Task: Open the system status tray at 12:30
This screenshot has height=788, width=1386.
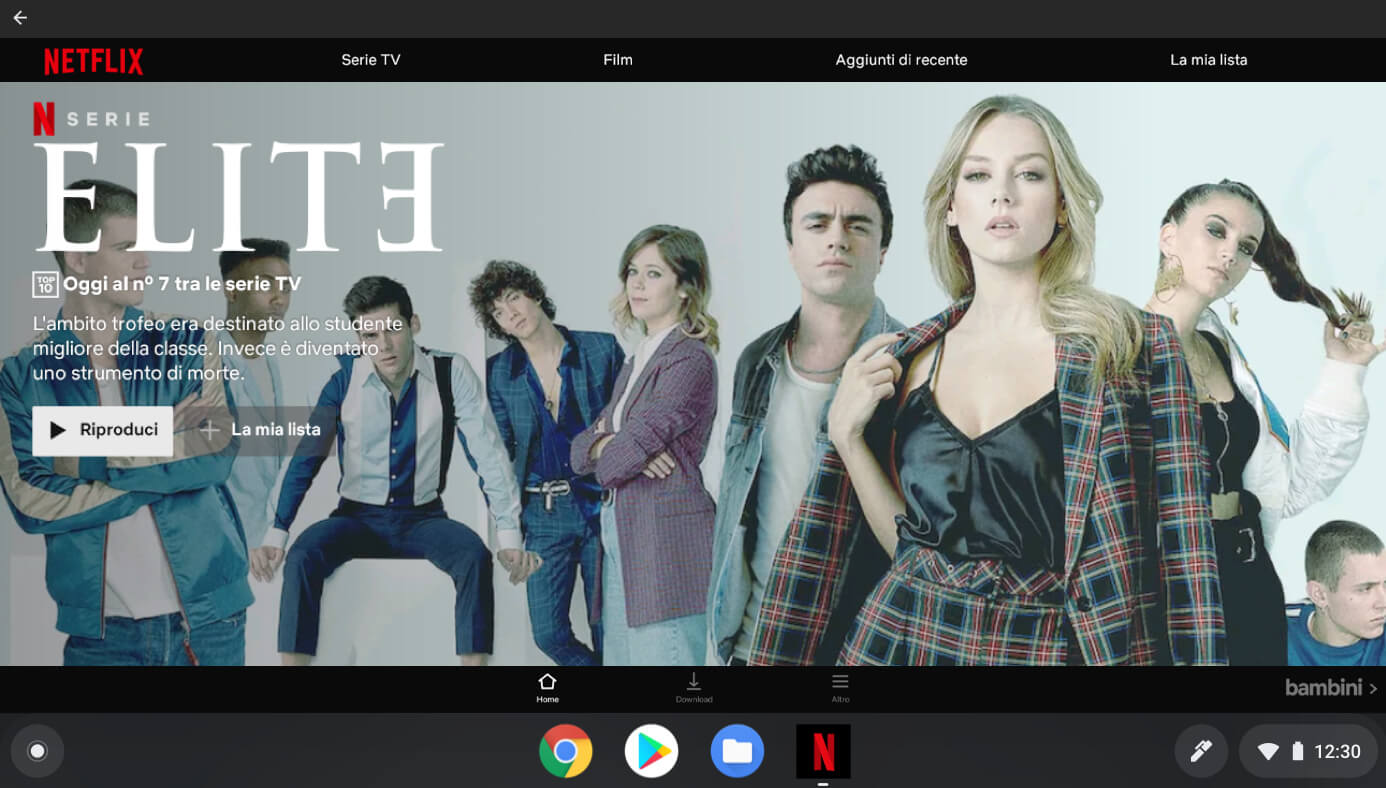Action: [x=1308, y=751]
